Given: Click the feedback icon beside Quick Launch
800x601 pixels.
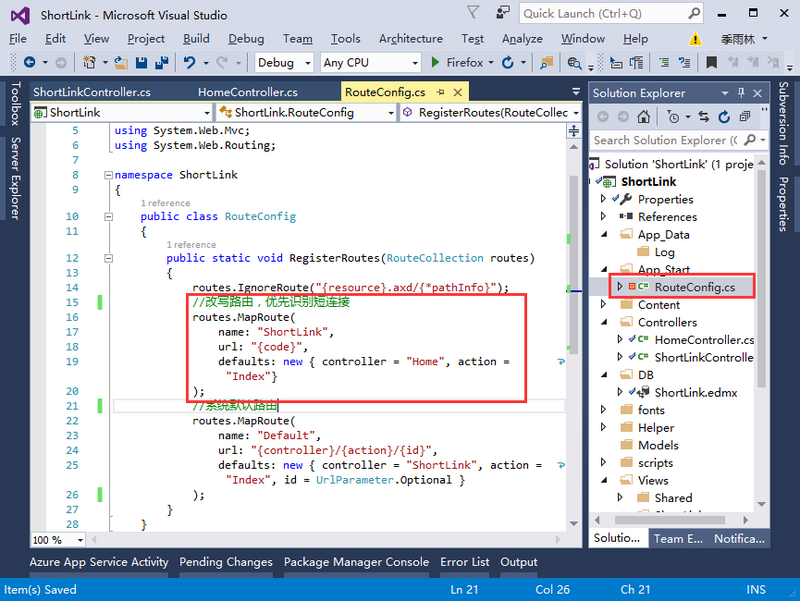Looking at the screenshot, I should click(x=503, y=12).
